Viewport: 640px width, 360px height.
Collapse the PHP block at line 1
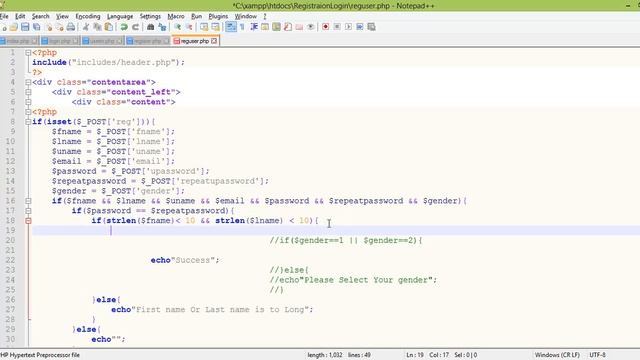28,53
